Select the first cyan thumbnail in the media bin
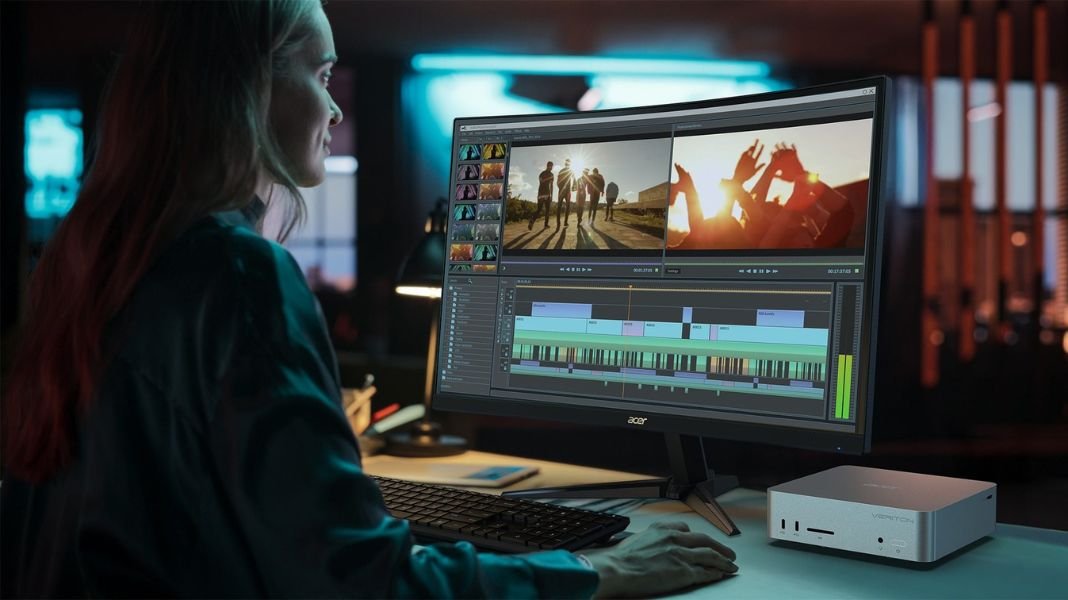 click(x=469, y=151)
